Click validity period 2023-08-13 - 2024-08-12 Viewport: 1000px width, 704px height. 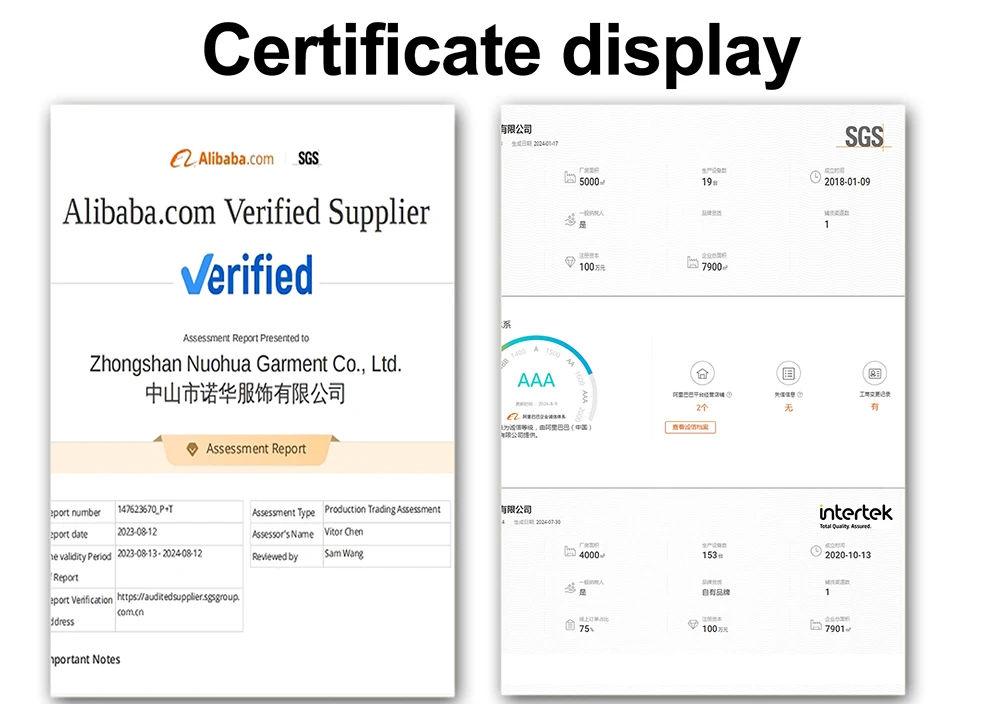(159, 554)
